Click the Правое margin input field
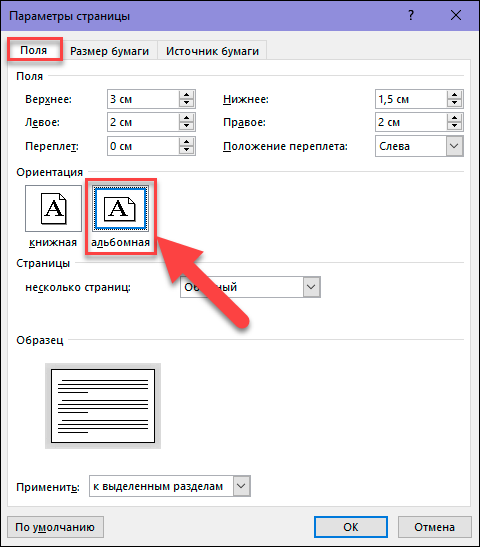 (x=411, y=122)
